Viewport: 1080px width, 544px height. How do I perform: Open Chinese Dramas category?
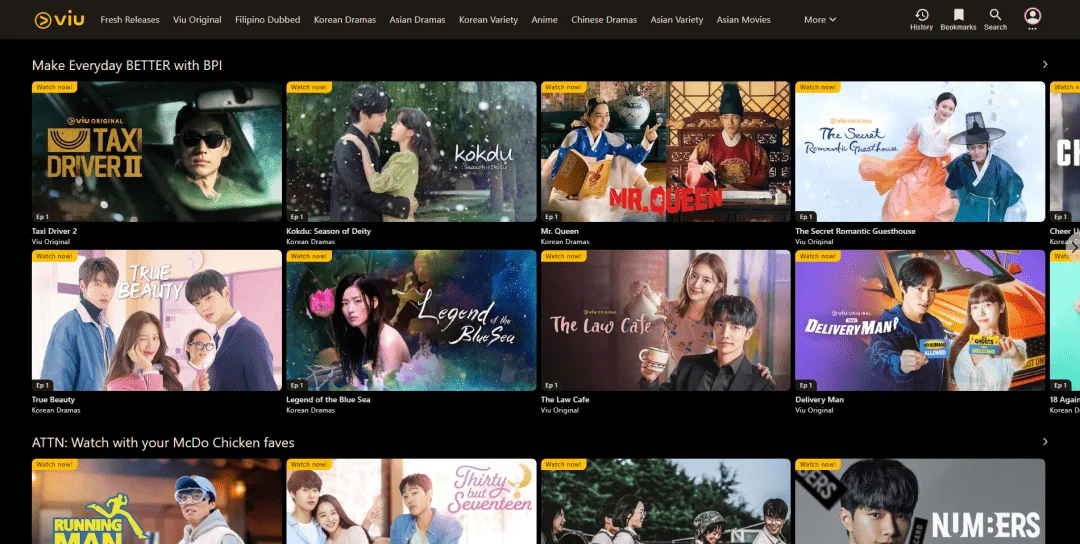point(604,20)
